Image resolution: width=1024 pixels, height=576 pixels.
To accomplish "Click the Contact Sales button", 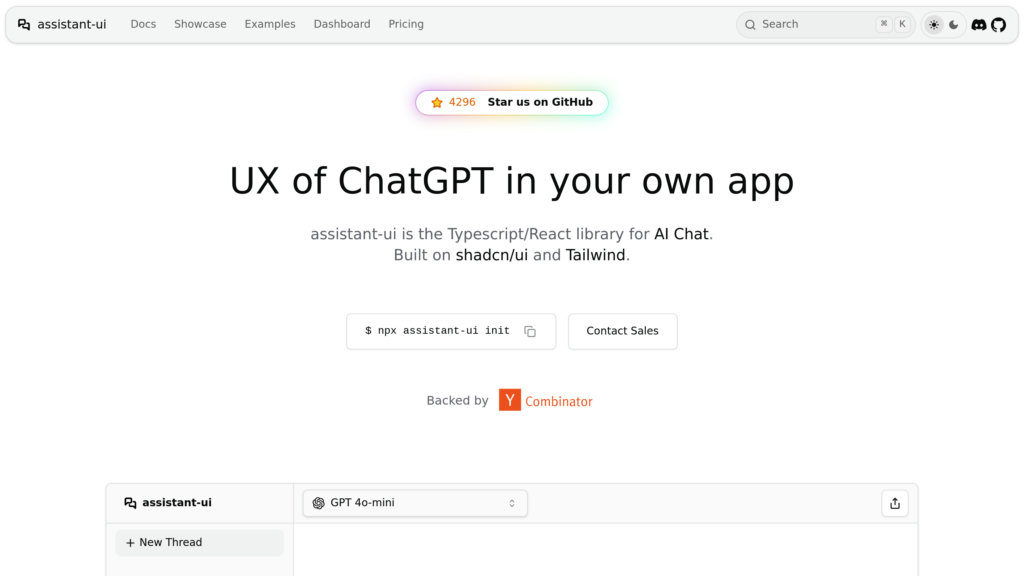I will click(x=622, y=331).
